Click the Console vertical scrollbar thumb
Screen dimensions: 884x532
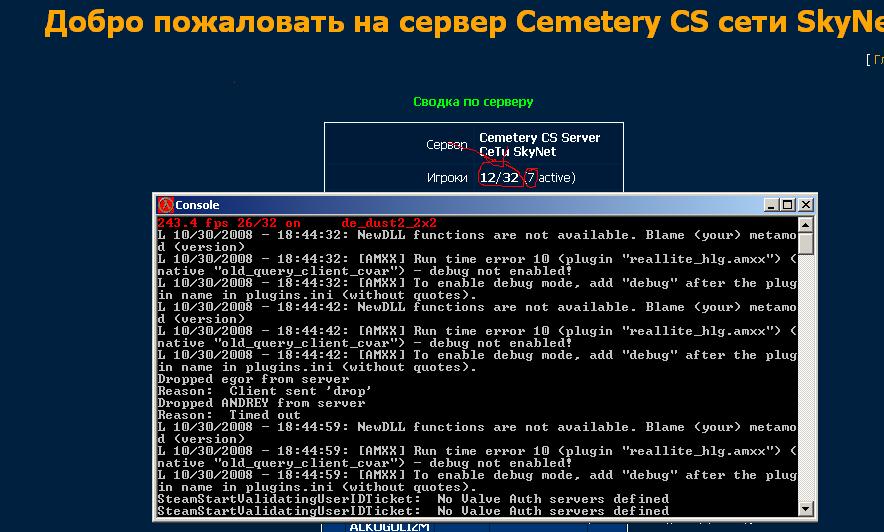point(806,243)
